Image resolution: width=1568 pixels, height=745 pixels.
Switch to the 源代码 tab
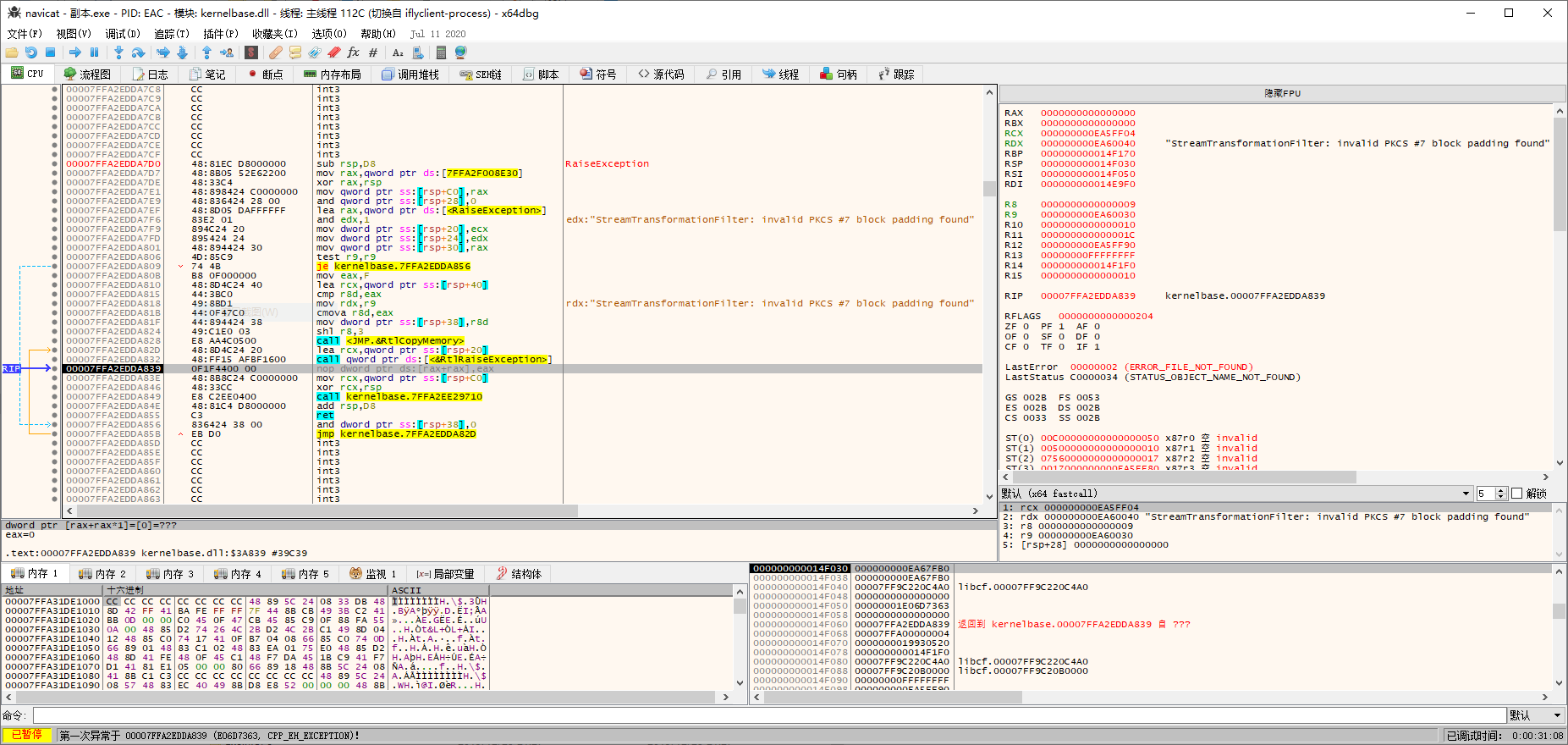[x=661, y=74]
